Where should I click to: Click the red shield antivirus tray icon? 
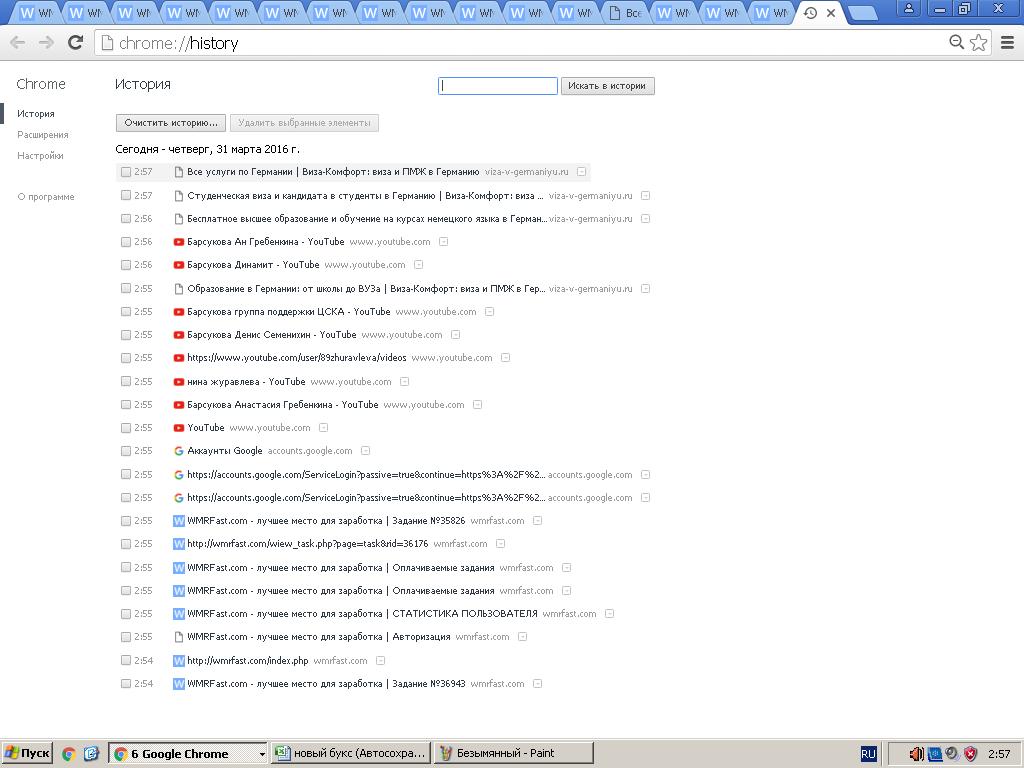coord(971,754)
